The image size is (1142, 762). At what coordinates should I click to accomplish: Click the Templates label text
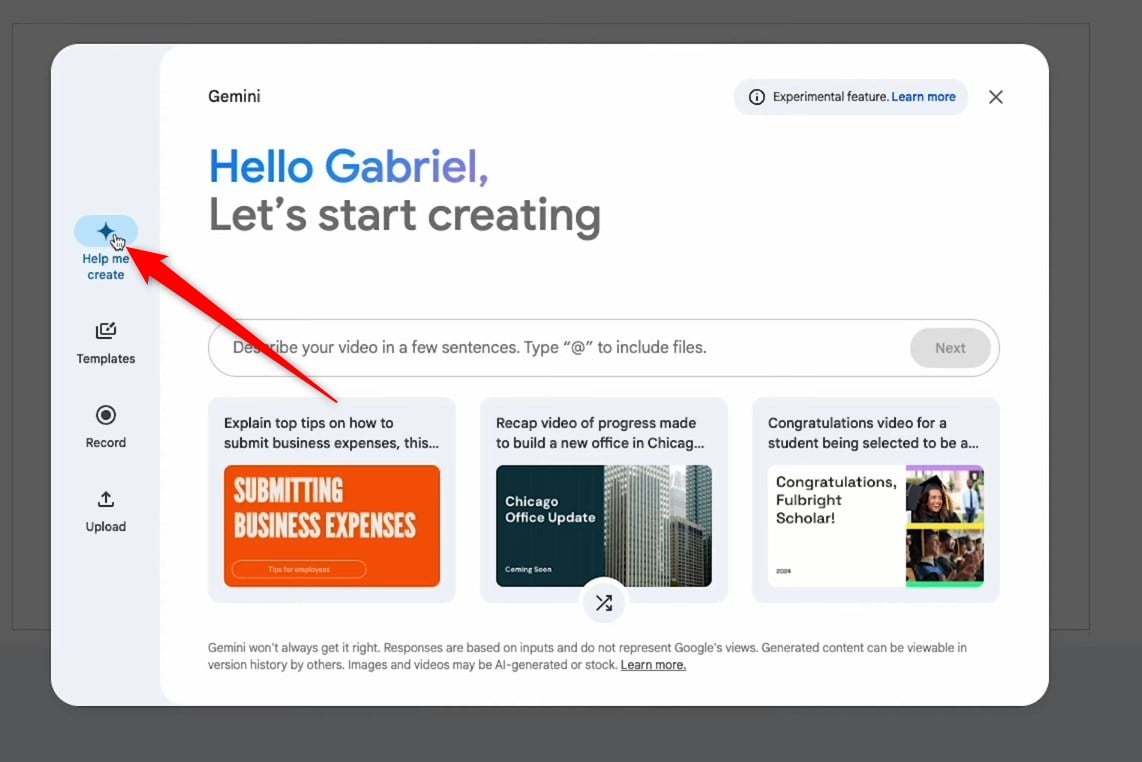[106, 358]
